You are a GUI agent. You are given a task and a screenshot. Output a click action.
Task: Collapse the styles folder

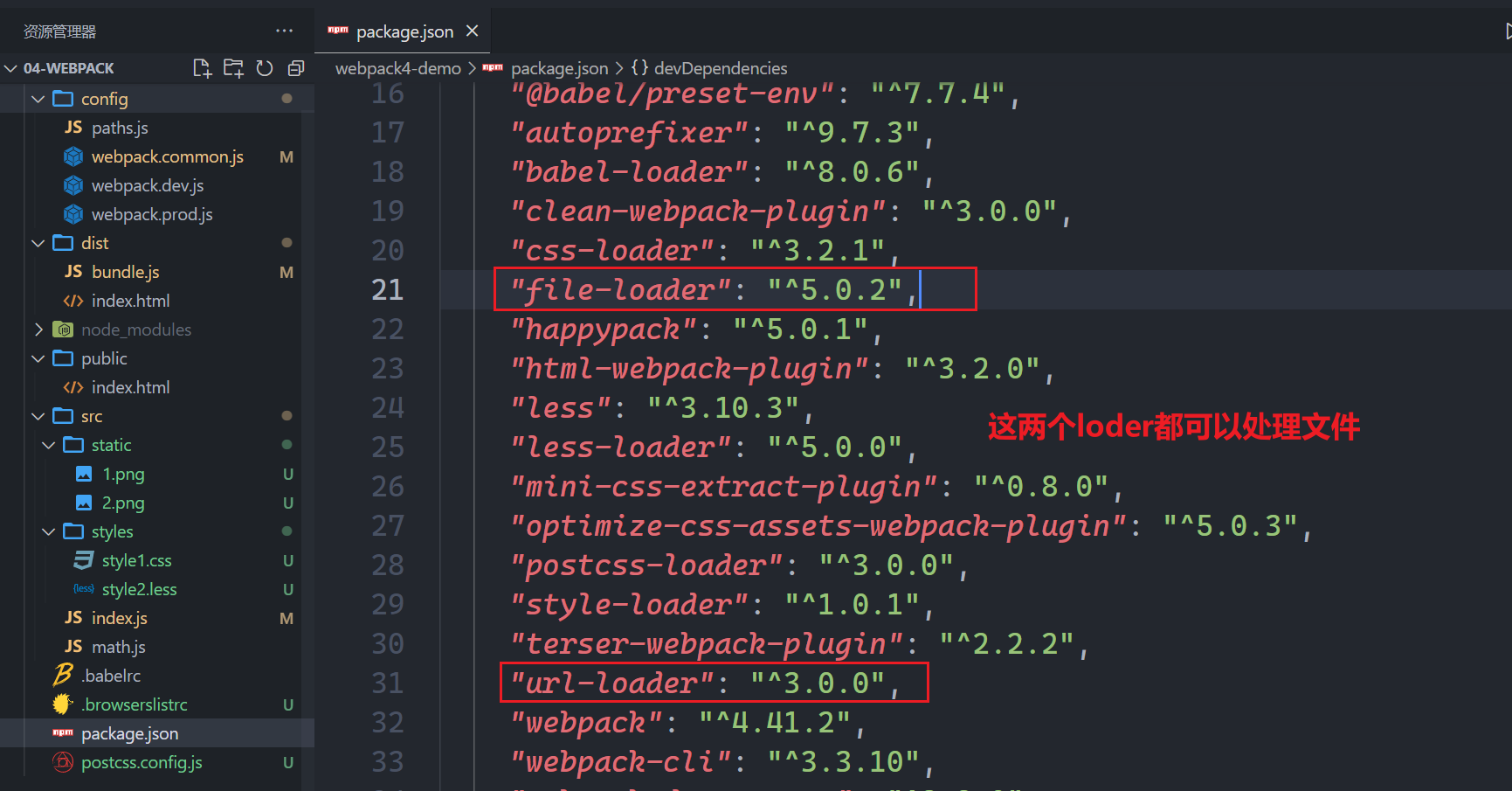pyautogui.click(x=48, y=531)
